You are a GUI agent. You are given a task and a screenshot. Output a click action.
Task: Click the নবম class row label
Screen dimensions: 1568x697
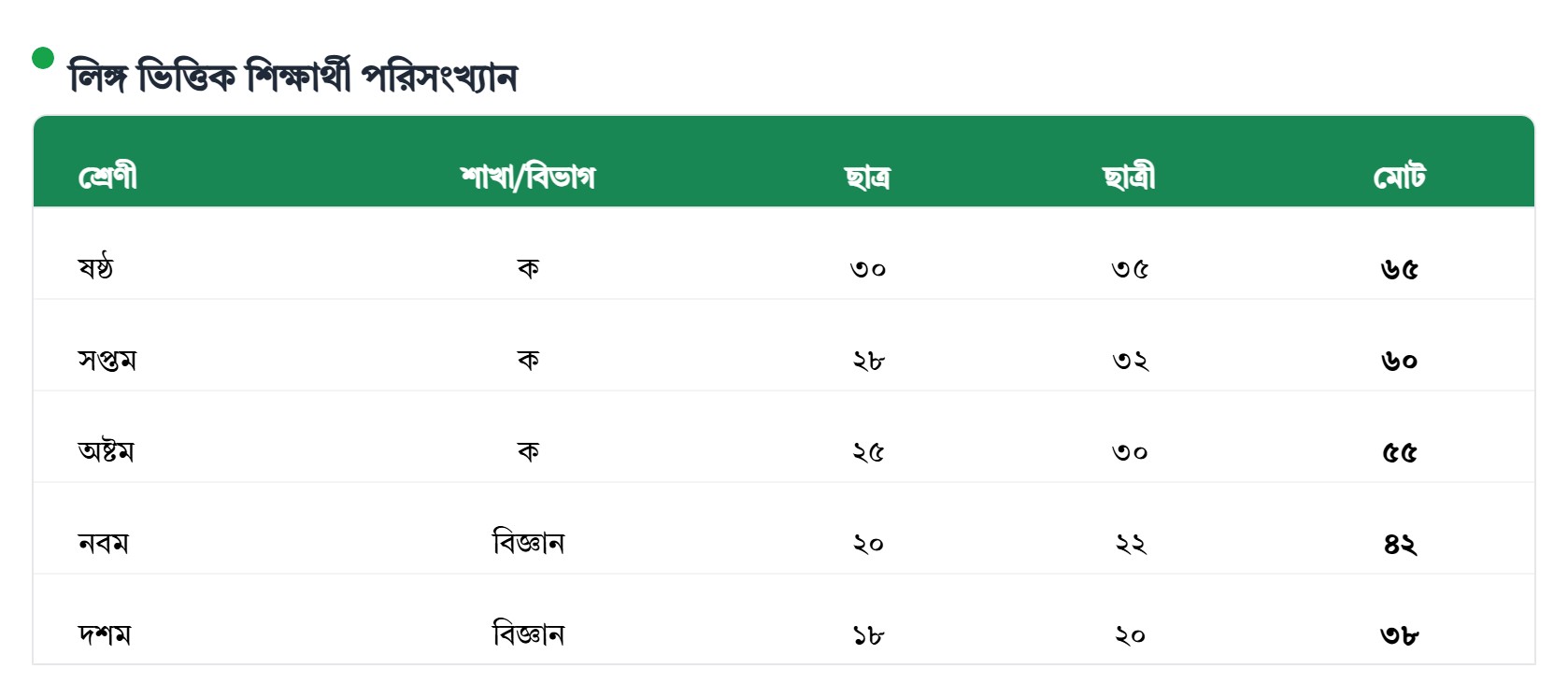[104, 543]
